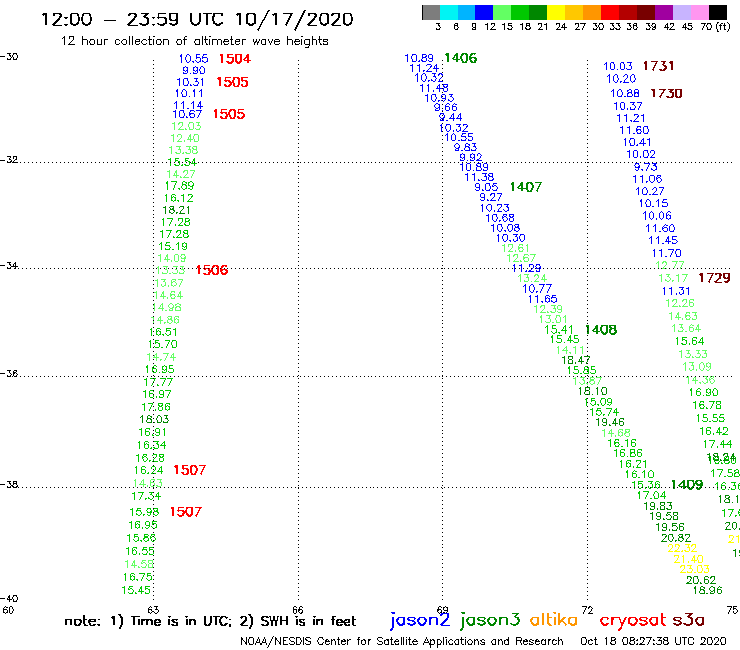This screenshot has height=650, width=740.
Task: Select the black swatch ending the color scale
Action: tap(718, 12)
